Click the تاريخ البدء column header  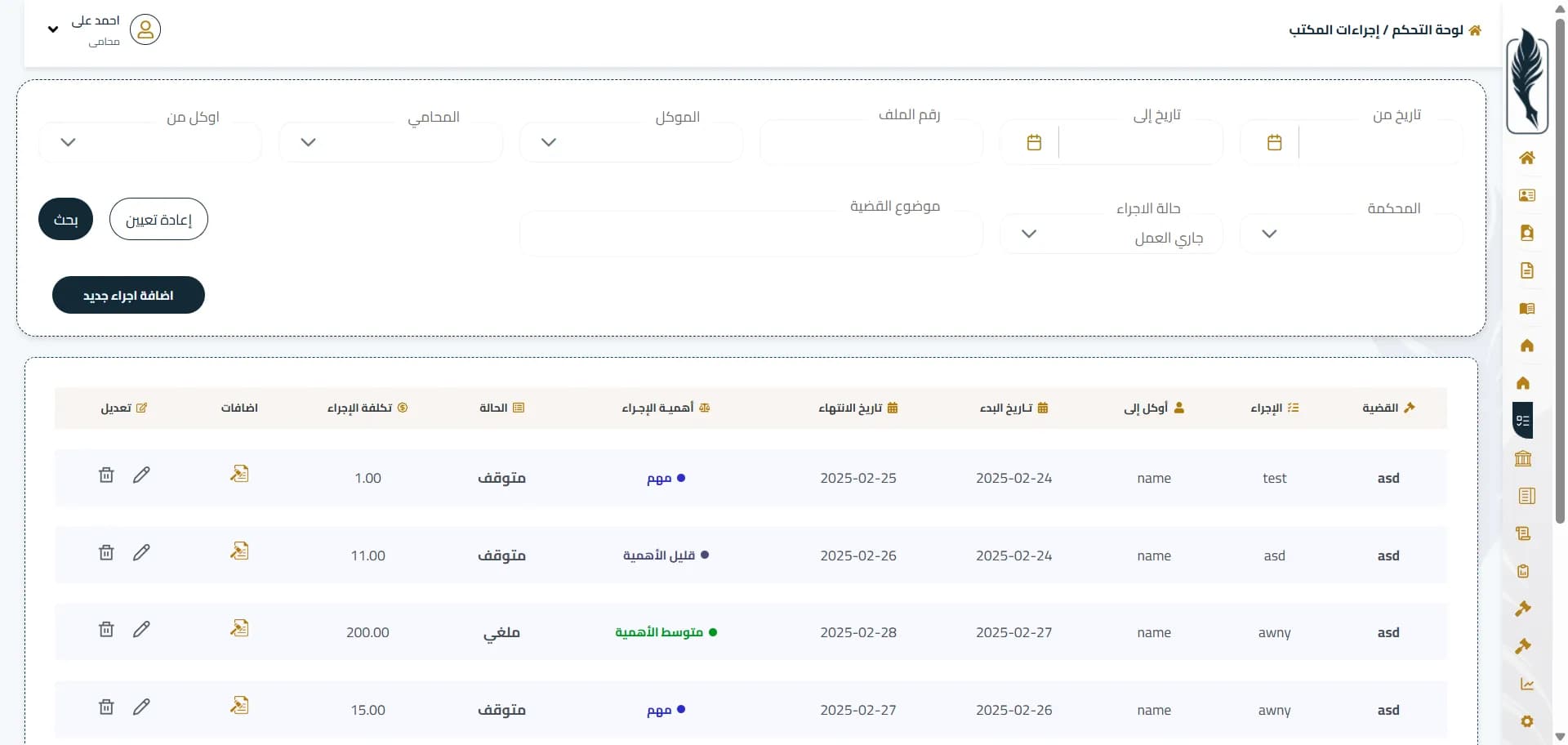[x=1014, y=408]
